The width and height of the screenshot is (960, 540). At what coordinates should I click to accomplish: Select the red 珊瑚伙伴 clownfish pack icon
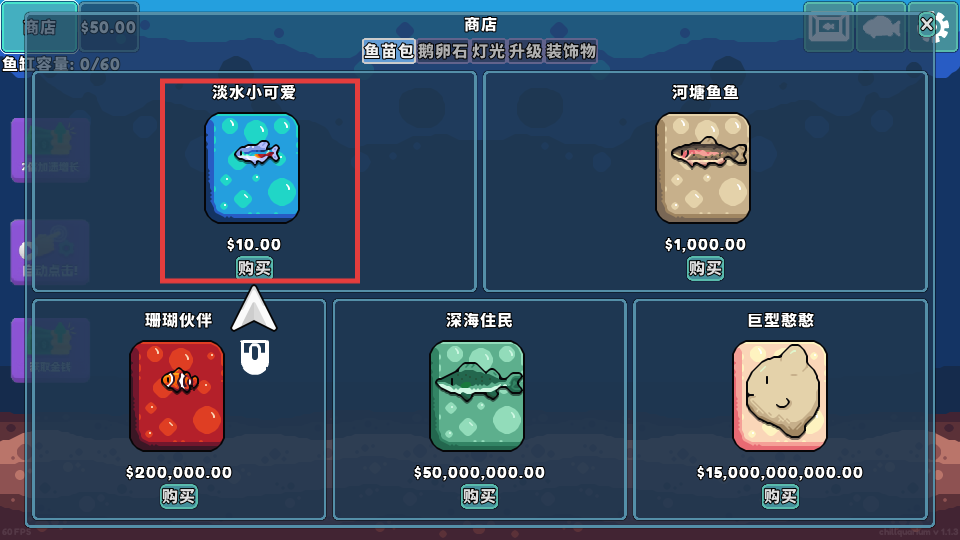pos(177,396)
